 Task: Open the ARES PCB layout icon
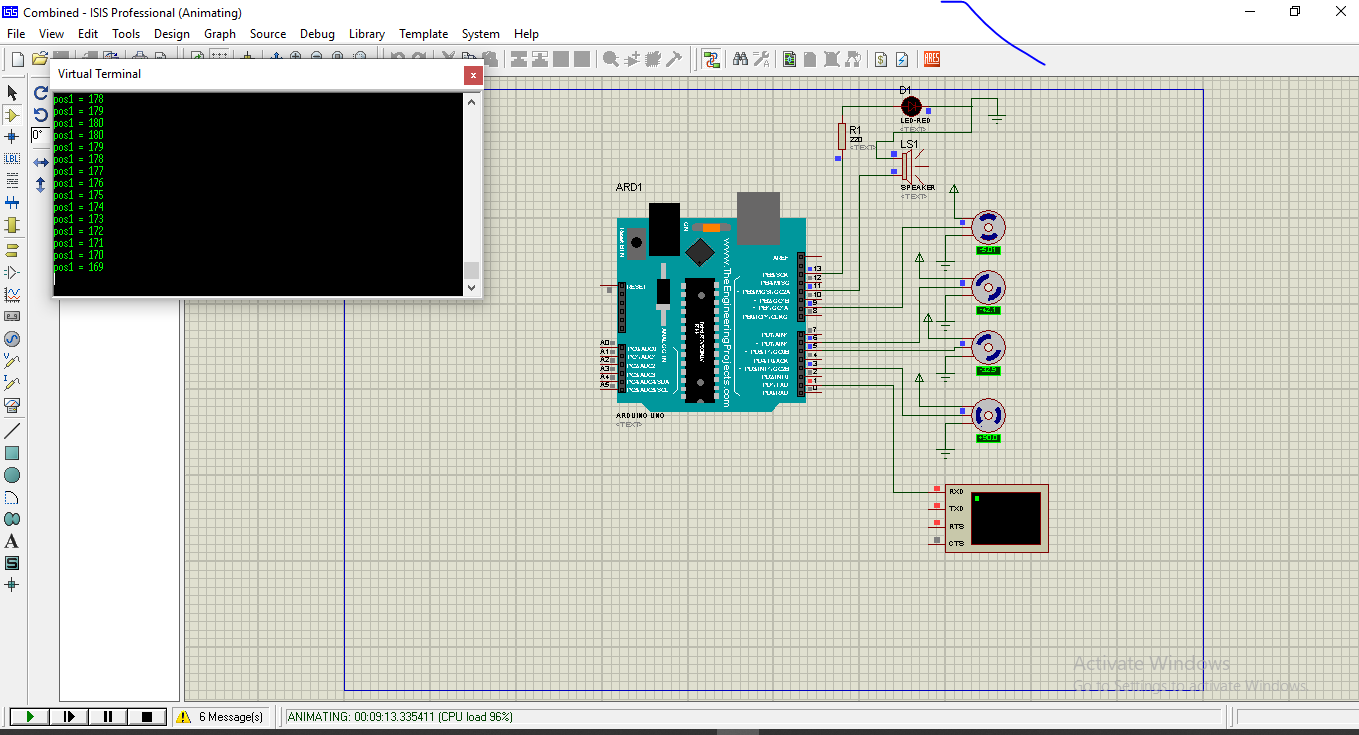[932, 59]
